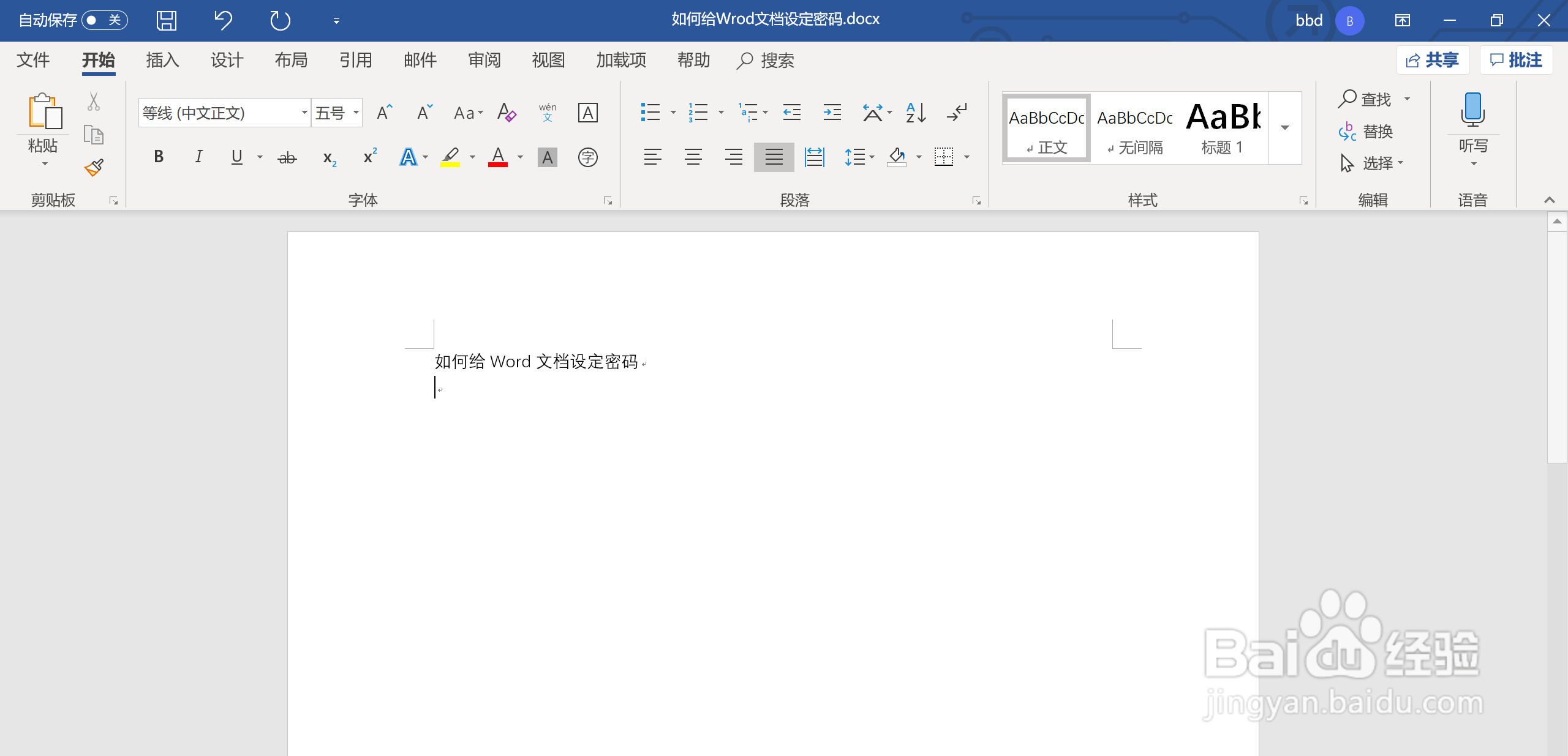This screenshot has height=756, width=1568.
Task: Clear all formatting with eraser A icon
Action: tap(507, 113)
